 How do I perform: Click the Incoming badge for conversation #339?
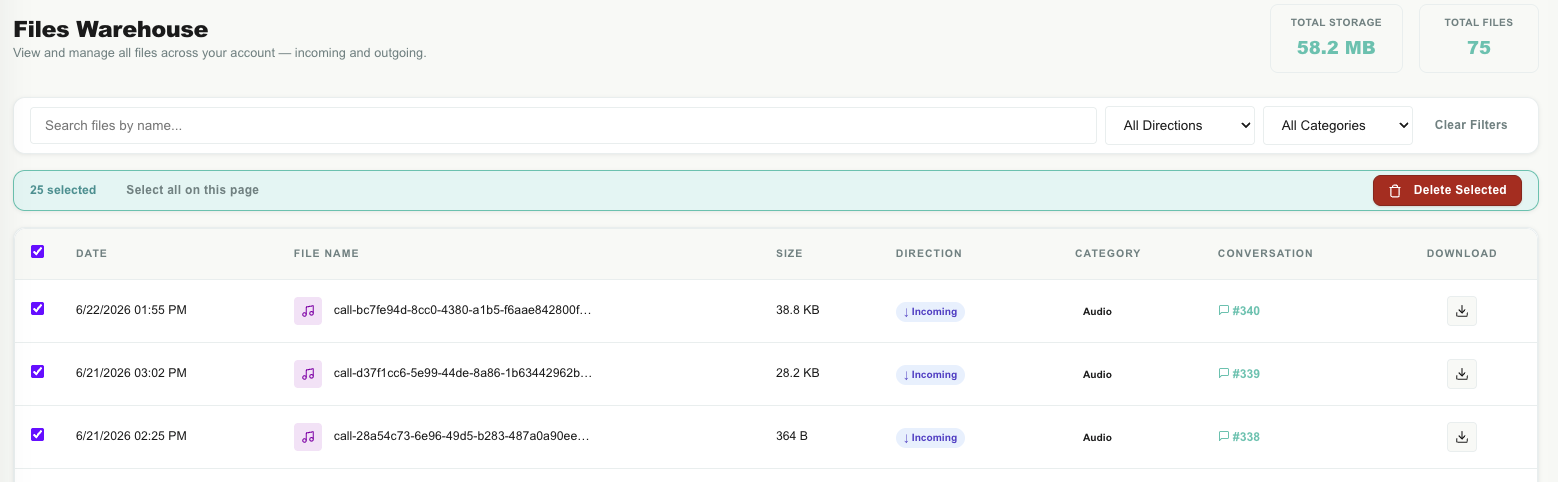(930, 375)
